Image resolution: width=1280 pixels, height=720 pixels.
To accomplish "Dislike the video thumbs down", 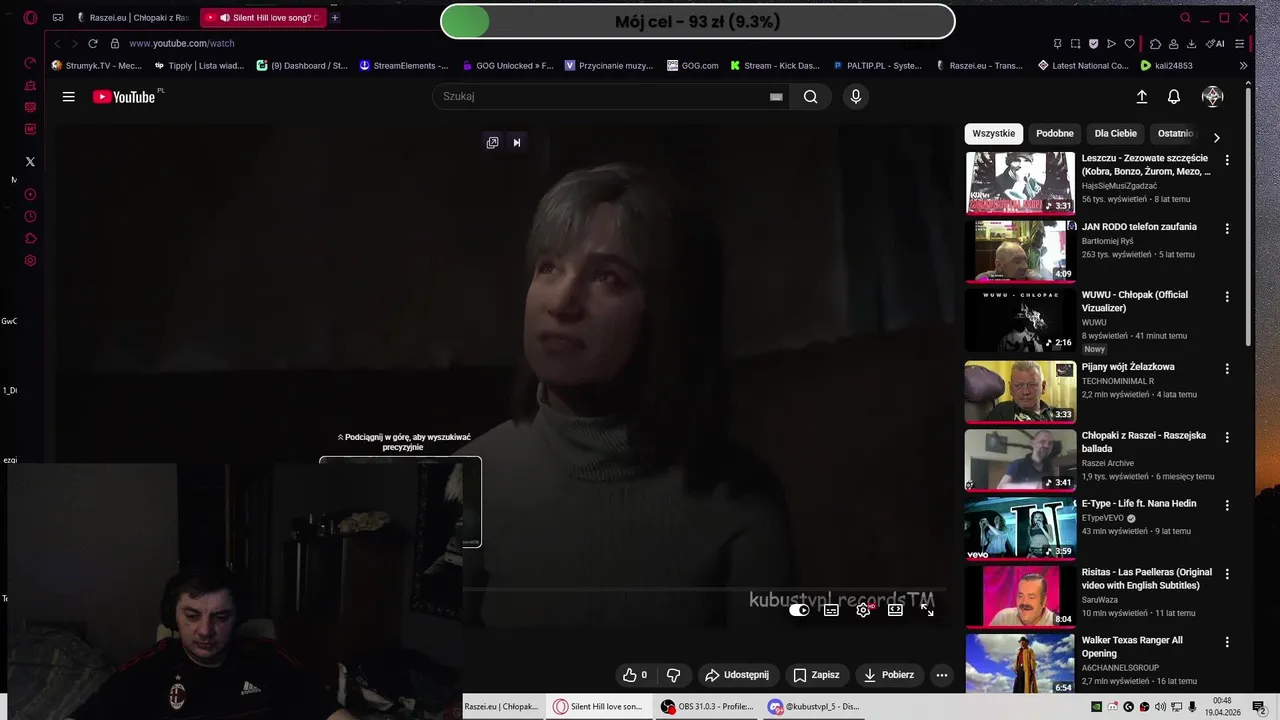I will 673,675.
